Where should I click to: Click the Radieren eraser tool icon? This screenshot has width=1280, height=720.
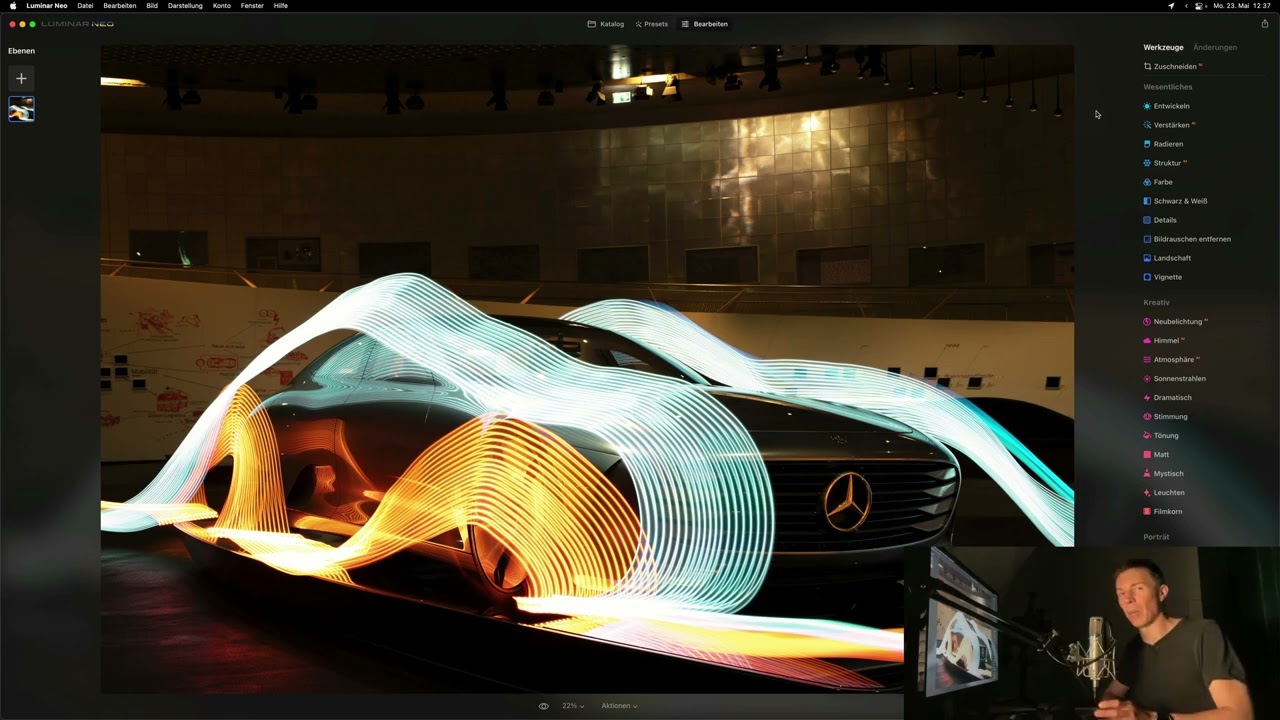1147,144
